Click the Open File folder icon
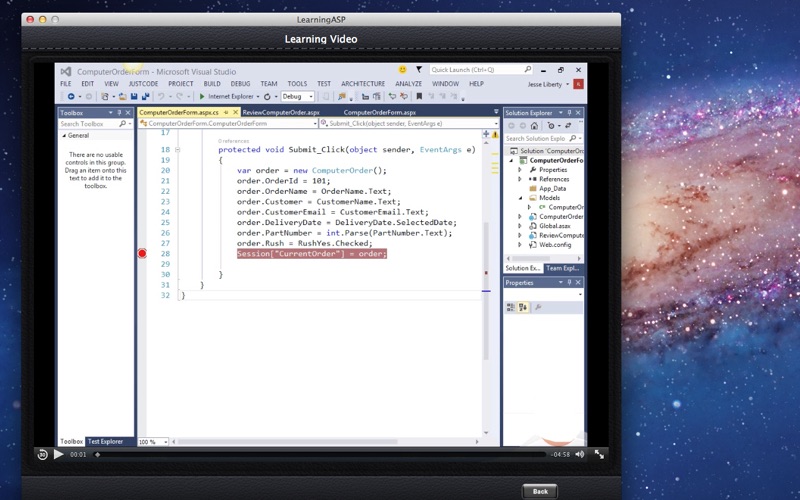The width and height of the screenshot is (800, 500). click(122, 96)
